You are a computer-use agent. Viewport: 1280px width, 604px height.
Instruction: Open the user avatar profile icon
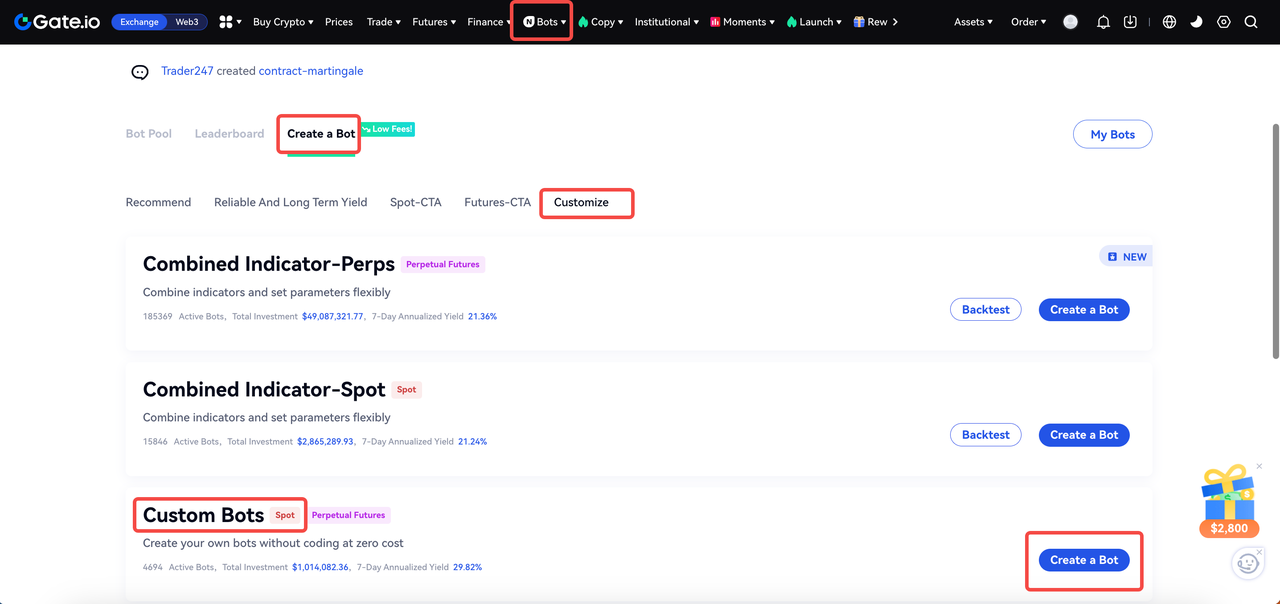click(1071, 22)
